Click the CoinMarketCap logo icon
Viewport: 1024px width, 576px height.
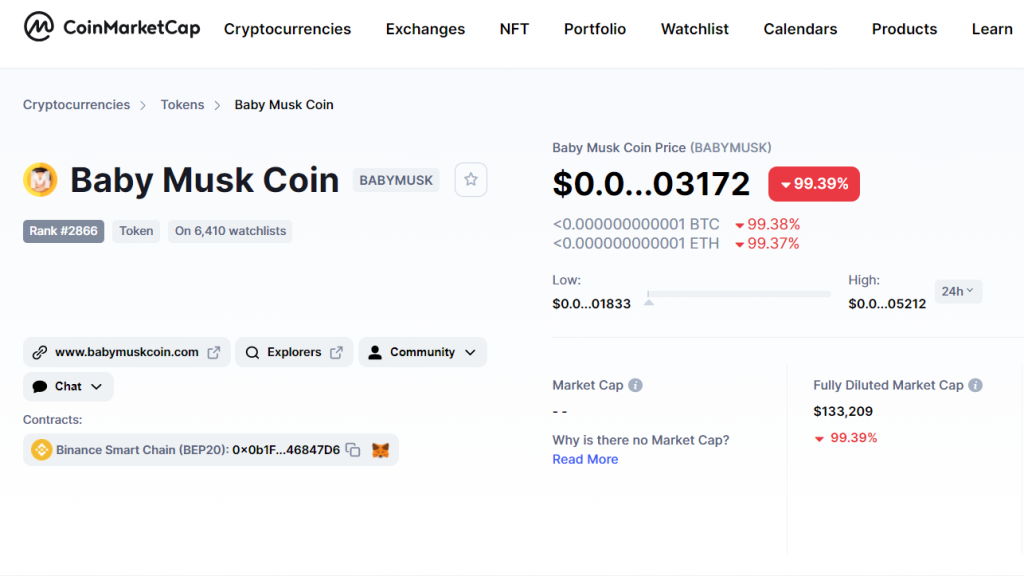point(38,28)
